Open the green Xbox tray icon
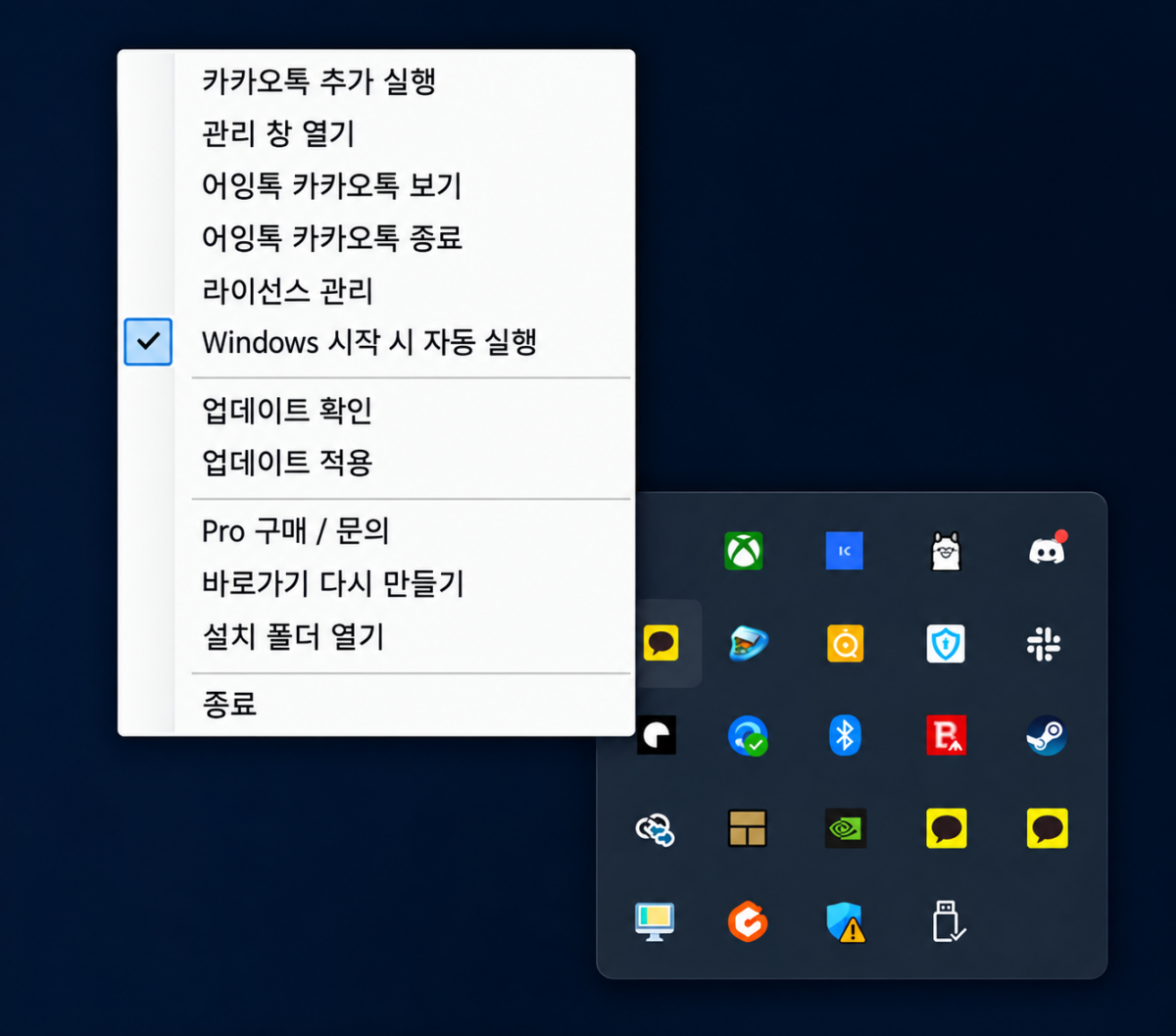The height and width of the screenshot is (1036, 1176). pyautogui.click(x=744, y=551)
